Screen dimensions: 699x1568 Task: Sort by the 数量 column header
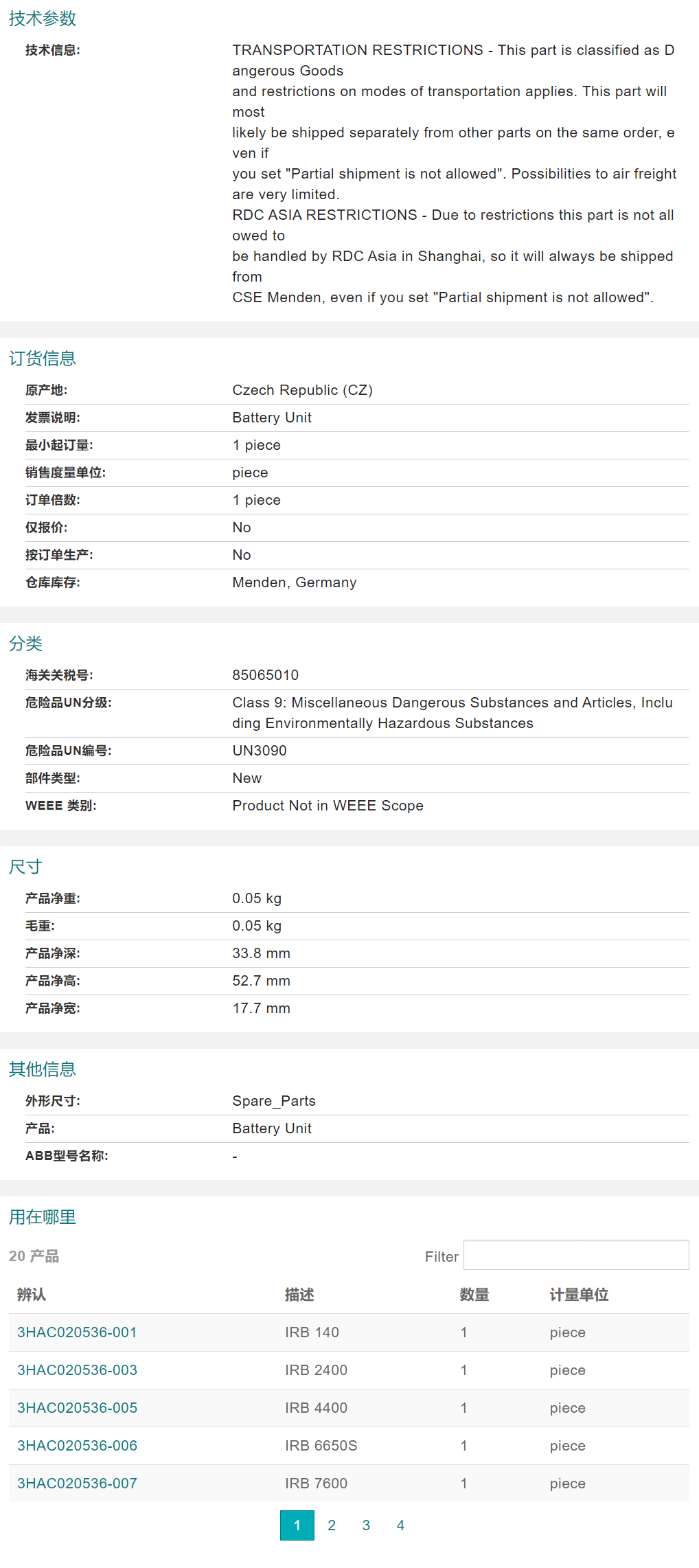[474, 1295]
